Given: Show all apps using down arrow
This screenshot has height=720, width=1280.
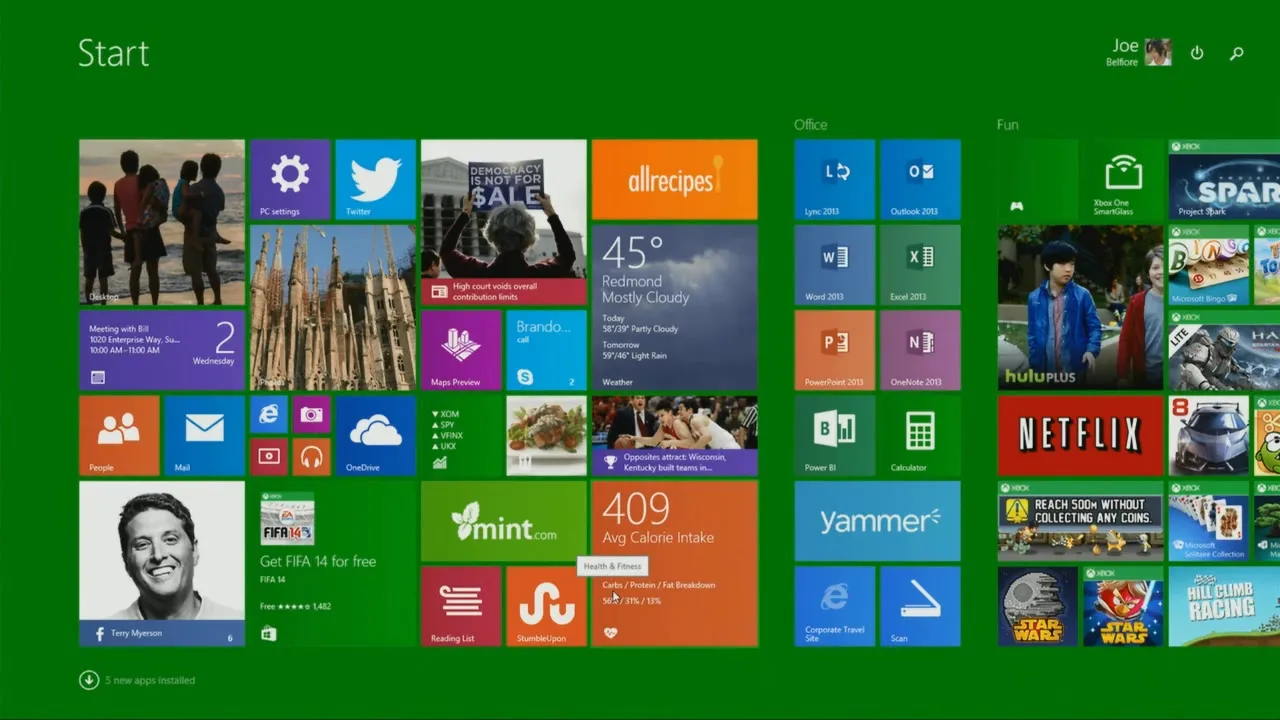Looking at the screenshot, I should pos(89,680).
